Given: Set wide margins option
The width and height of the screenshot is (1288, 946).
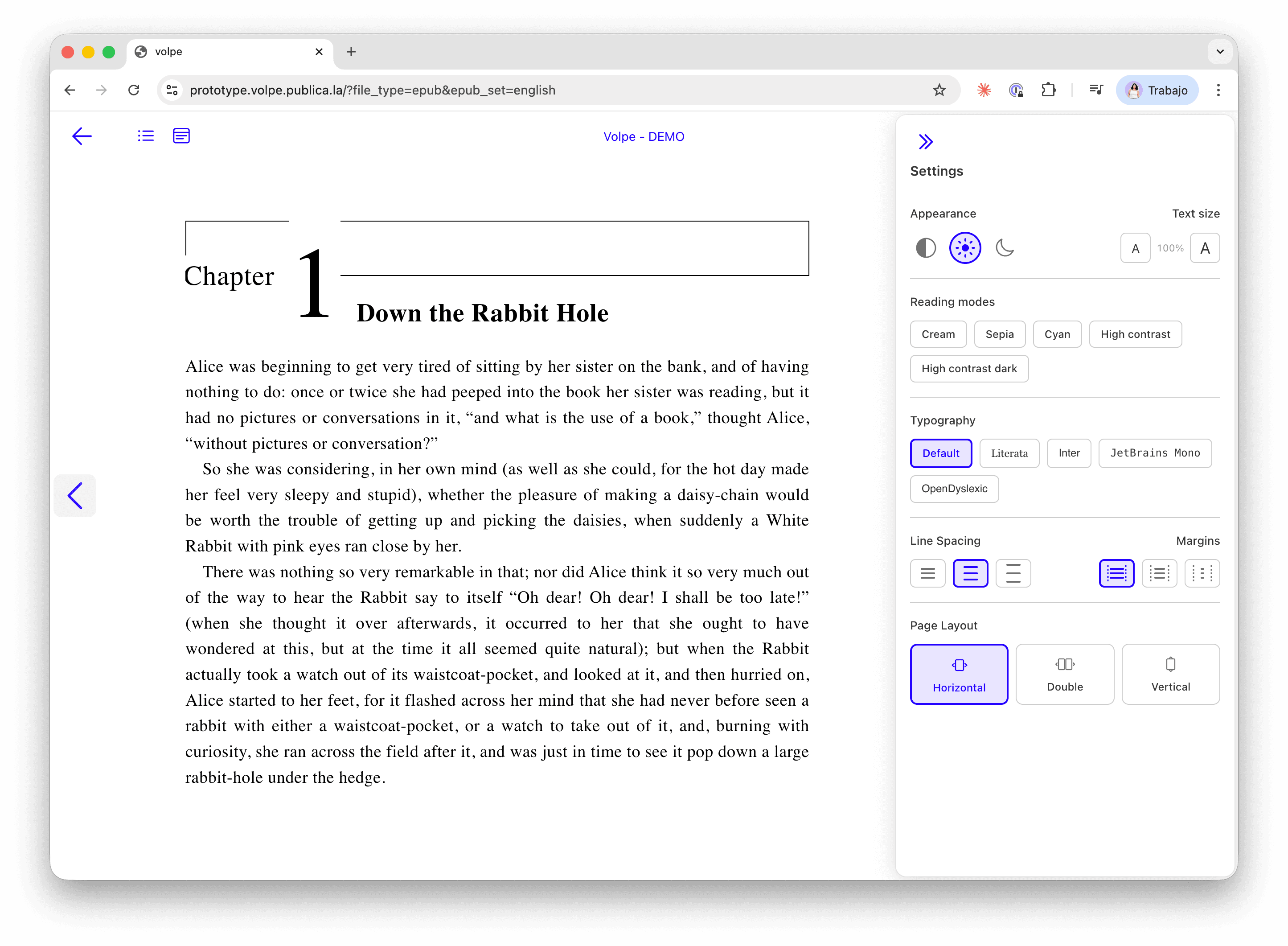Looking at the screenshot, I should (x=1202, y=573).
